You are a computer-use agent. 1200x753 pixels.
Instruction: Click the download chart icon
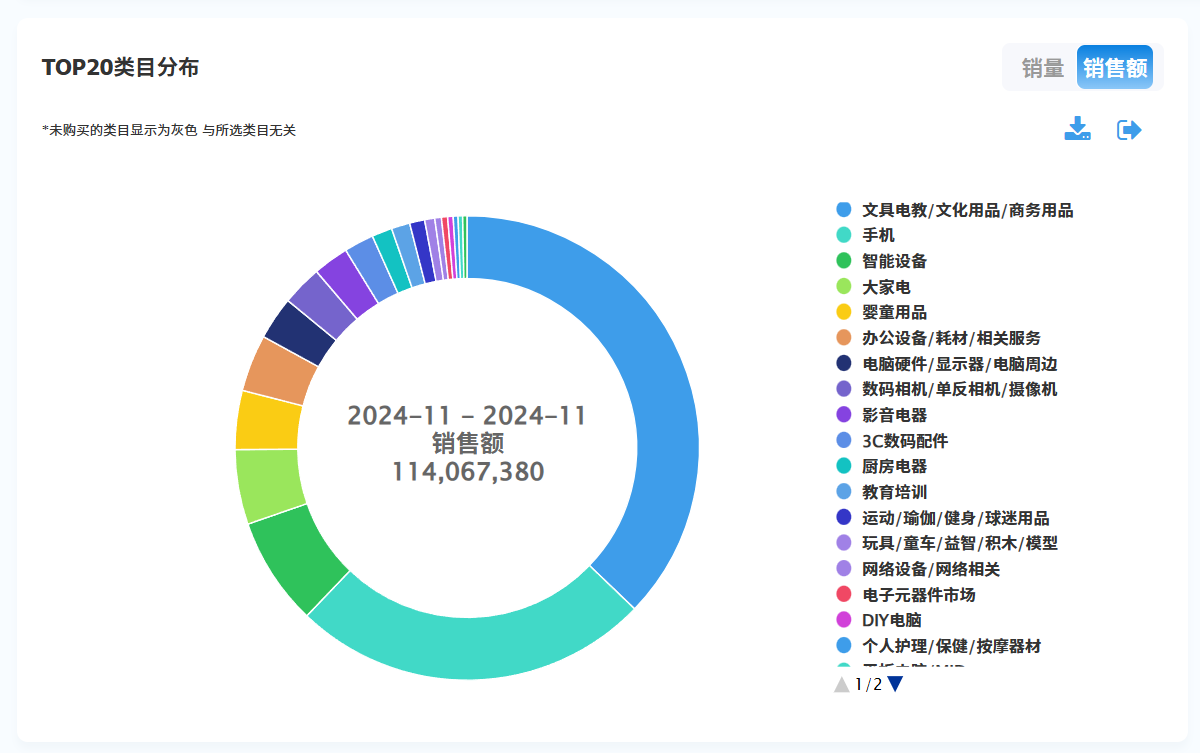(x=1077, y=129)
